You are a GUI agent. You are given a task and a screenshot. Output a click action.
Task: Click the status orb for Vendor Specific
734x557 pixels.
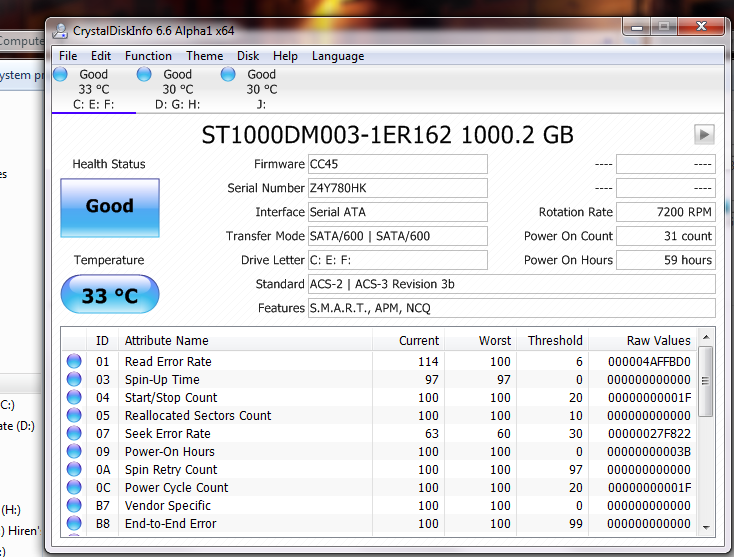74,505
